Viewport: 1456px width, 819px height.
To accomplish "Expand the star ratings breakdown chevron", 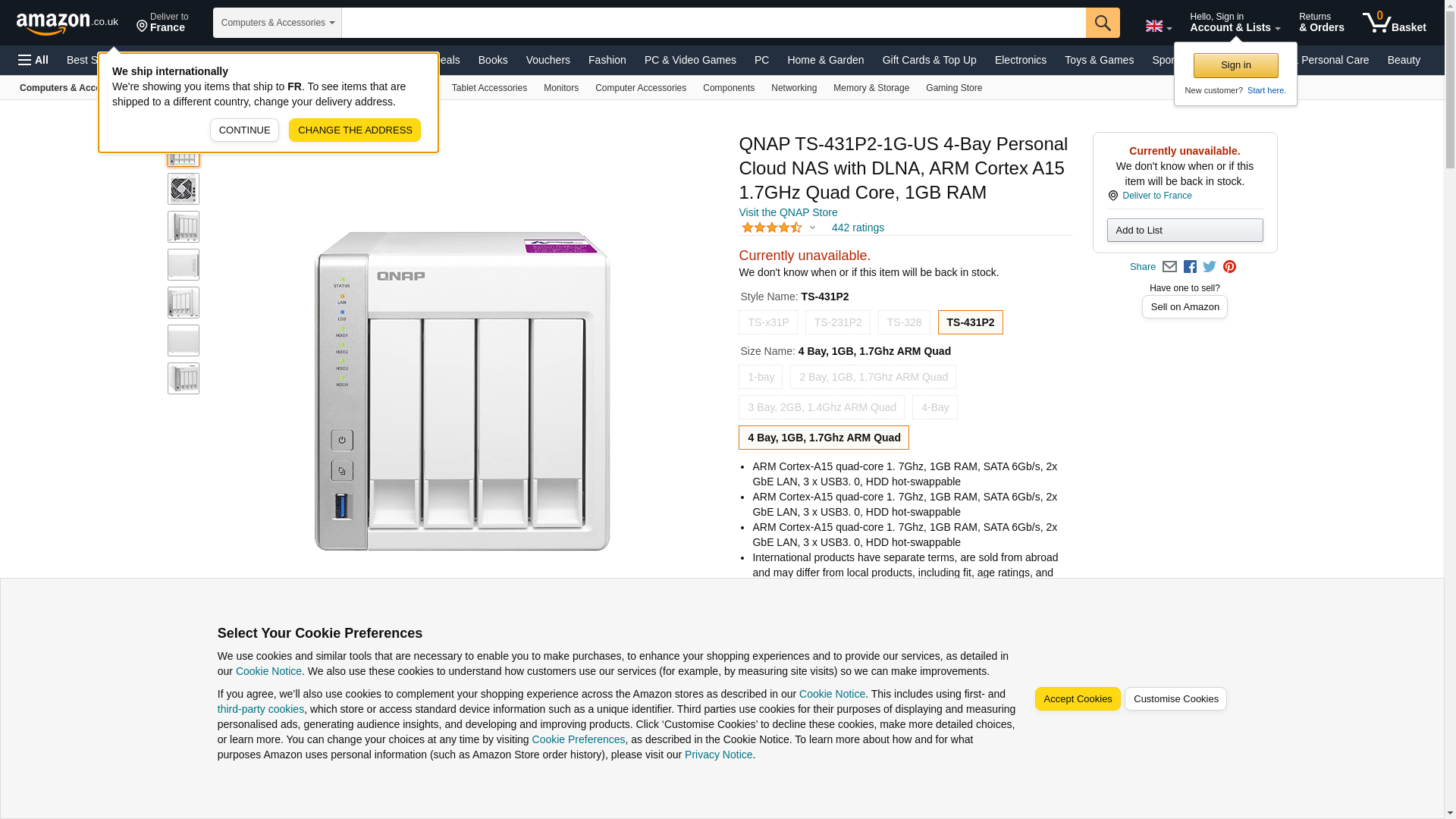I will click(x=812, y=227).
